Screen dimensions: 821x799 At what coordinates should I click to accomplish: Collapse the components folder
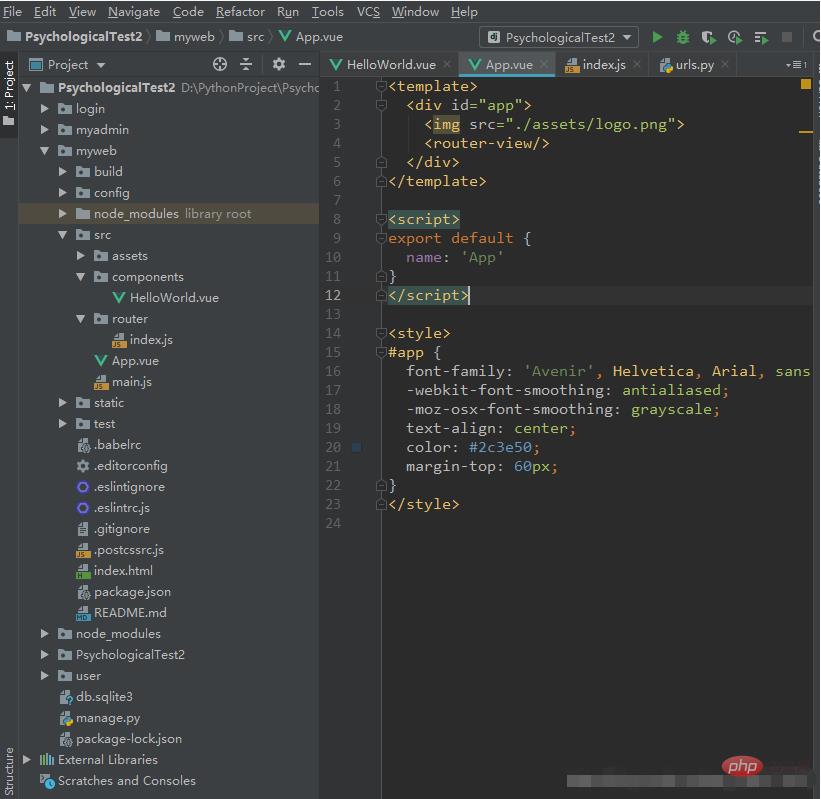tap(81, 277)
